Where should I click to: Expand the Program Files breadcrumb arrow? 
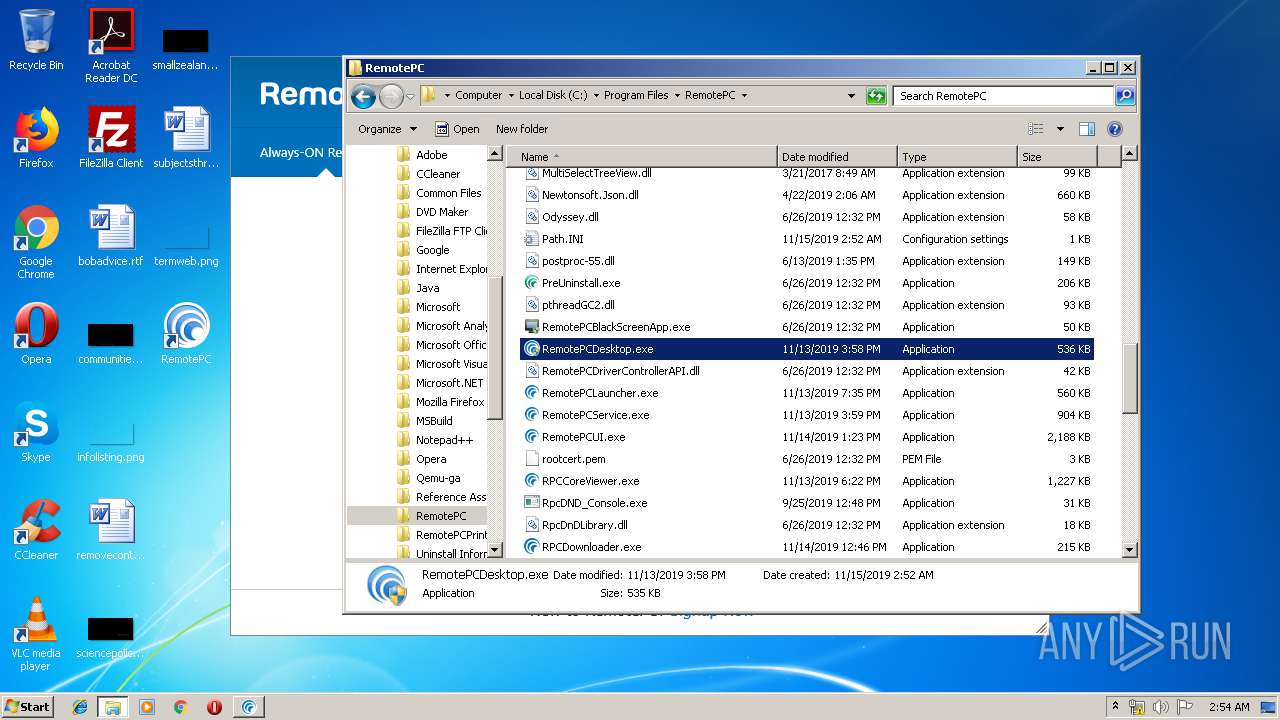[677, 96]
